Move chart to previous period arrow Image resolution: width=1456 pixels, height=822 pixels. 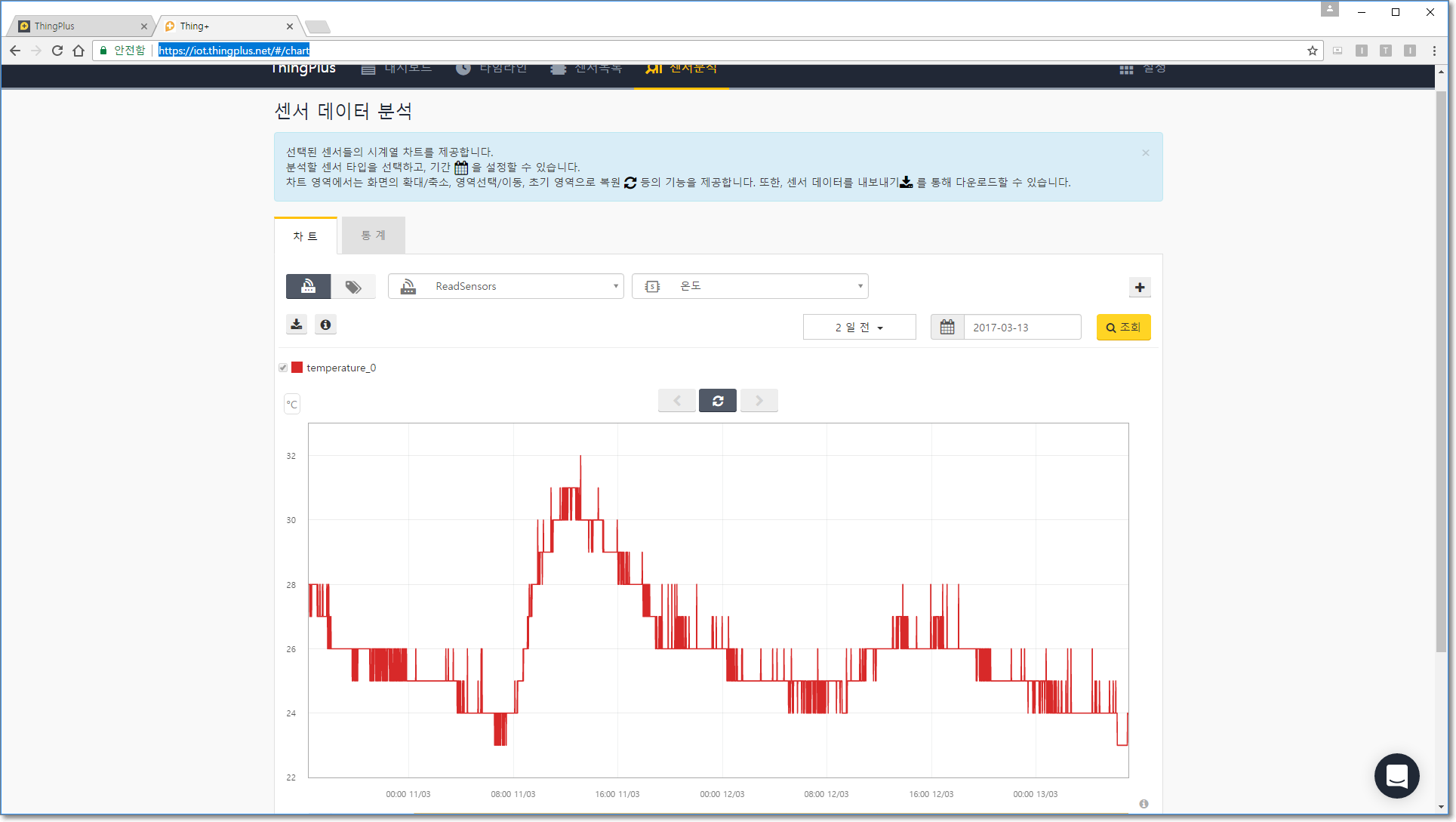click(677, 401)
